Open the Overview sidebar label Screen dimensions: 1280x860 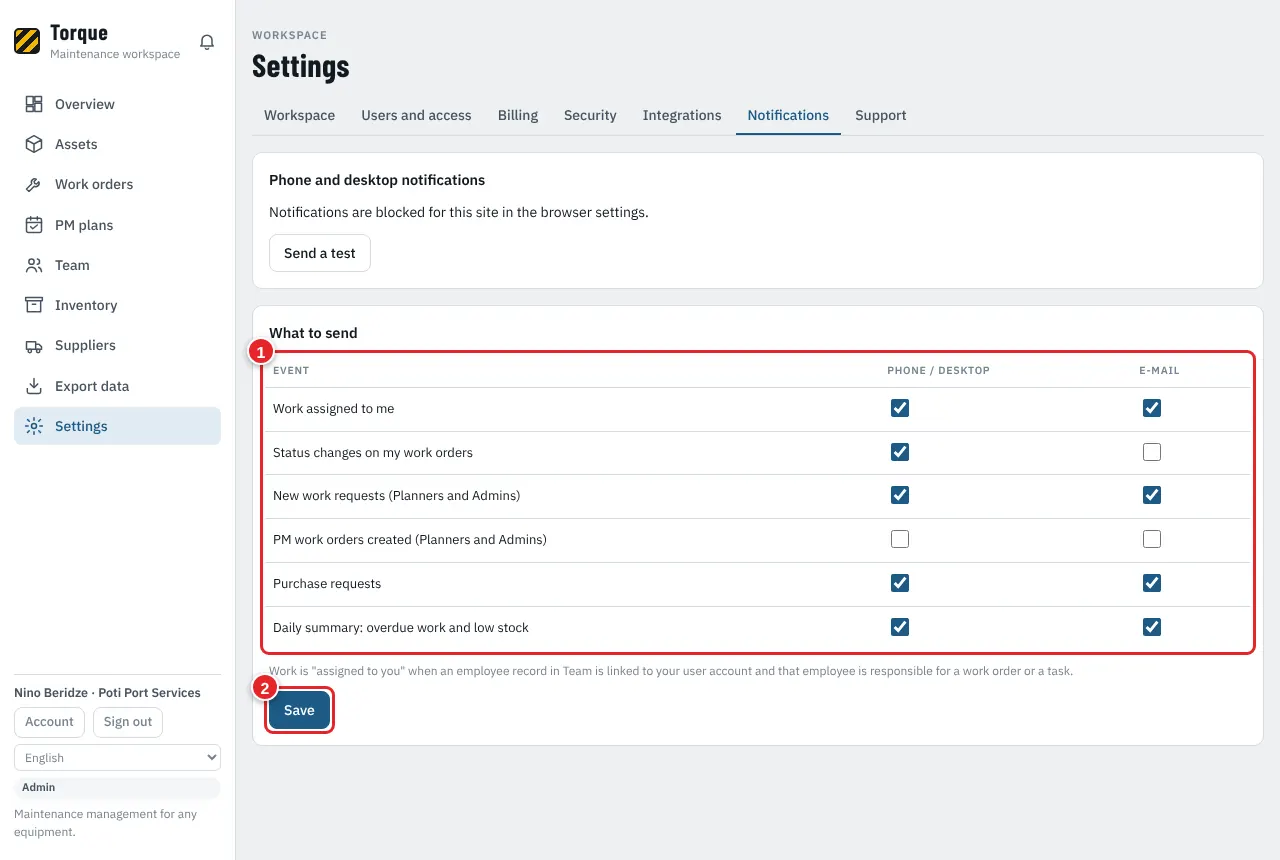(85, 104)
